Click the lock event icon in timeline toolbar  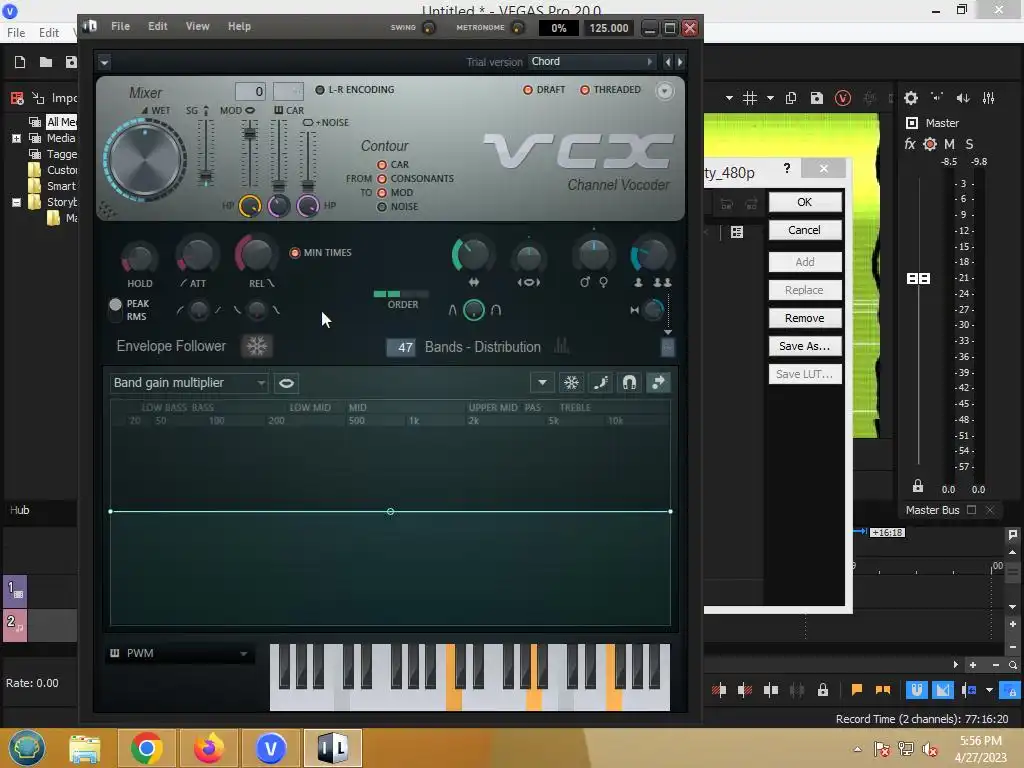823,690
